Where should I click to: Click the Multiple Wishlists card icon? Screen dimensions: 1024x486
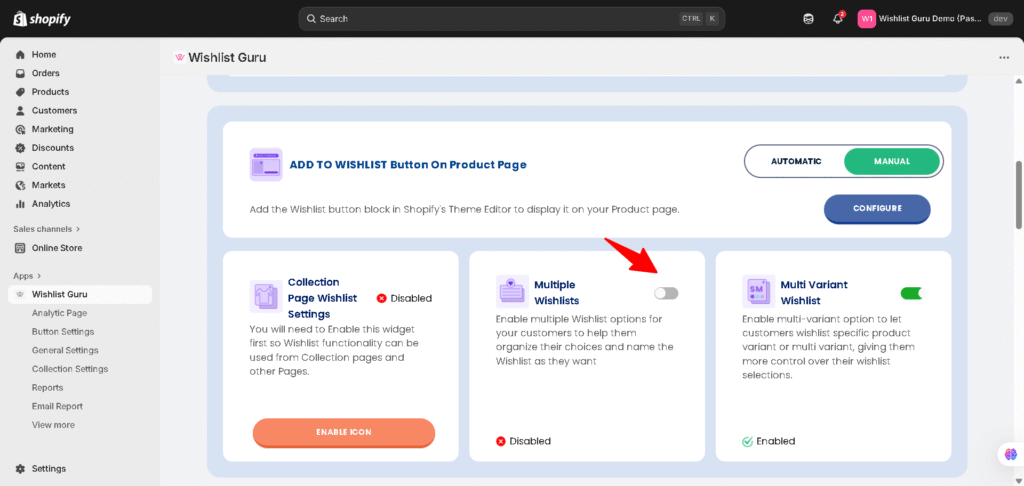click(512, 291)
